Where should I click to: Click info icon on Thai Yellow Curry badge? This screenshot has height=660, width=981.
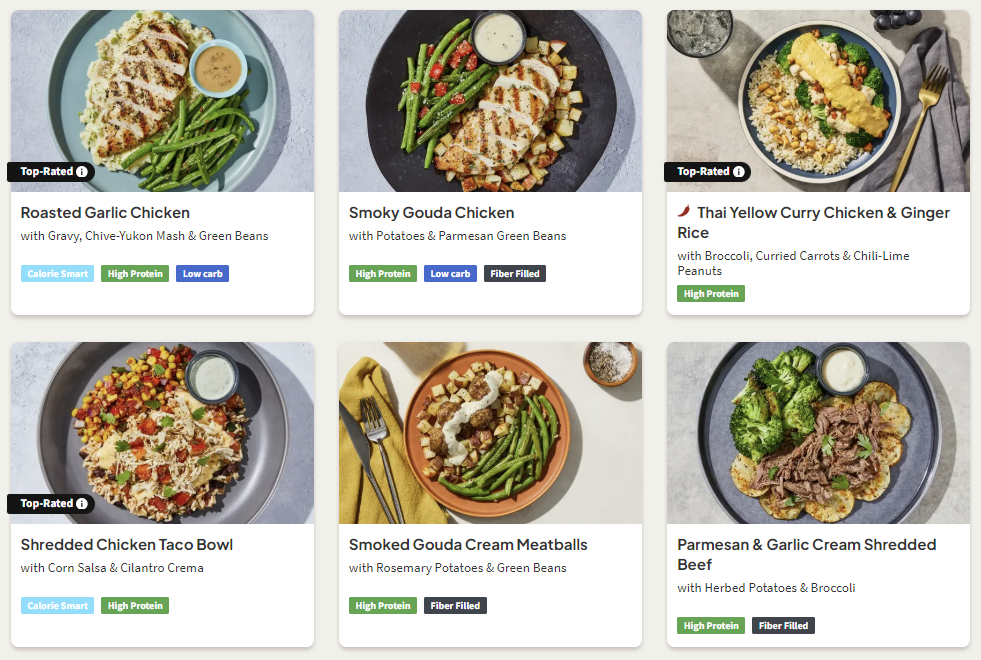point(739,172)
